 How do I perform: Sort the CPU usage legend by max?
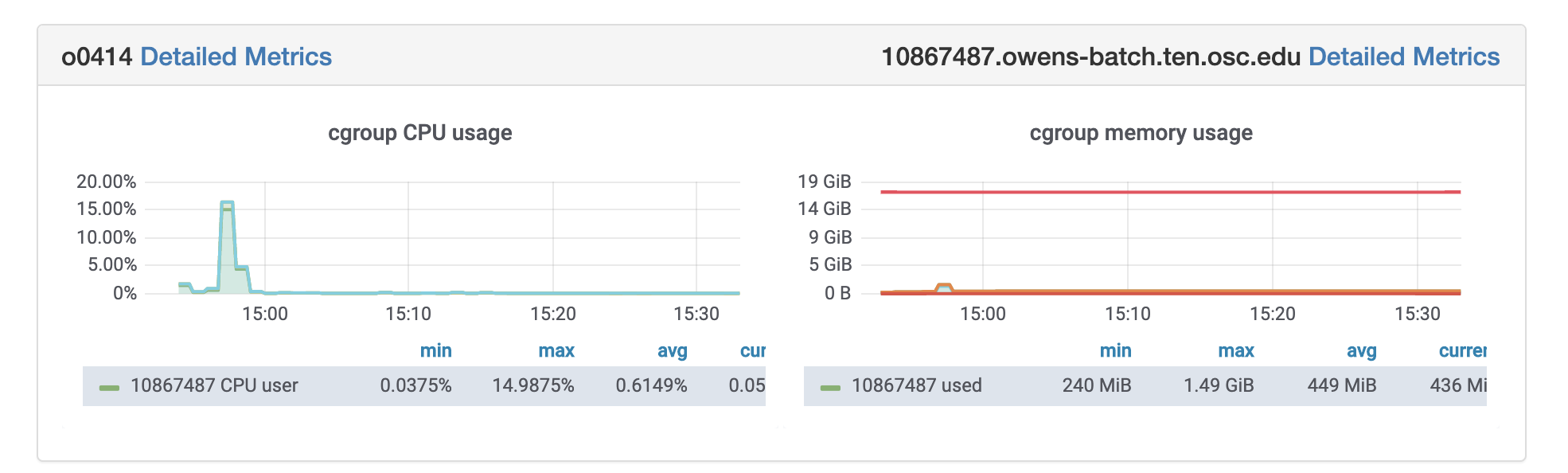pos(556,350)
